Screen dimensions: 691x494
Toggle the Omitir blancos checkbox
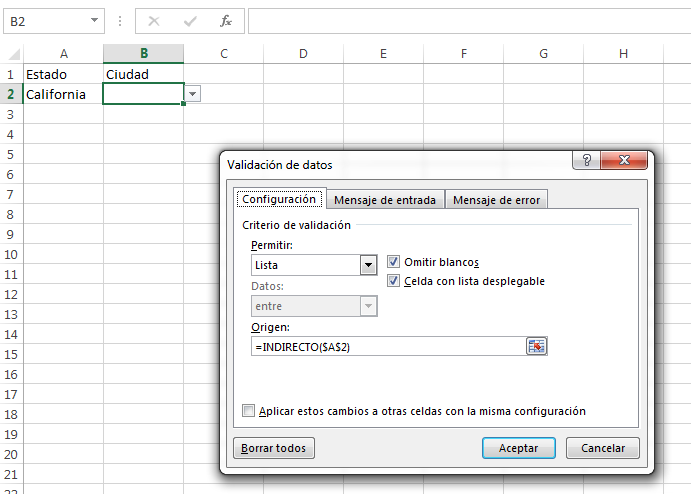click(393, 262)
